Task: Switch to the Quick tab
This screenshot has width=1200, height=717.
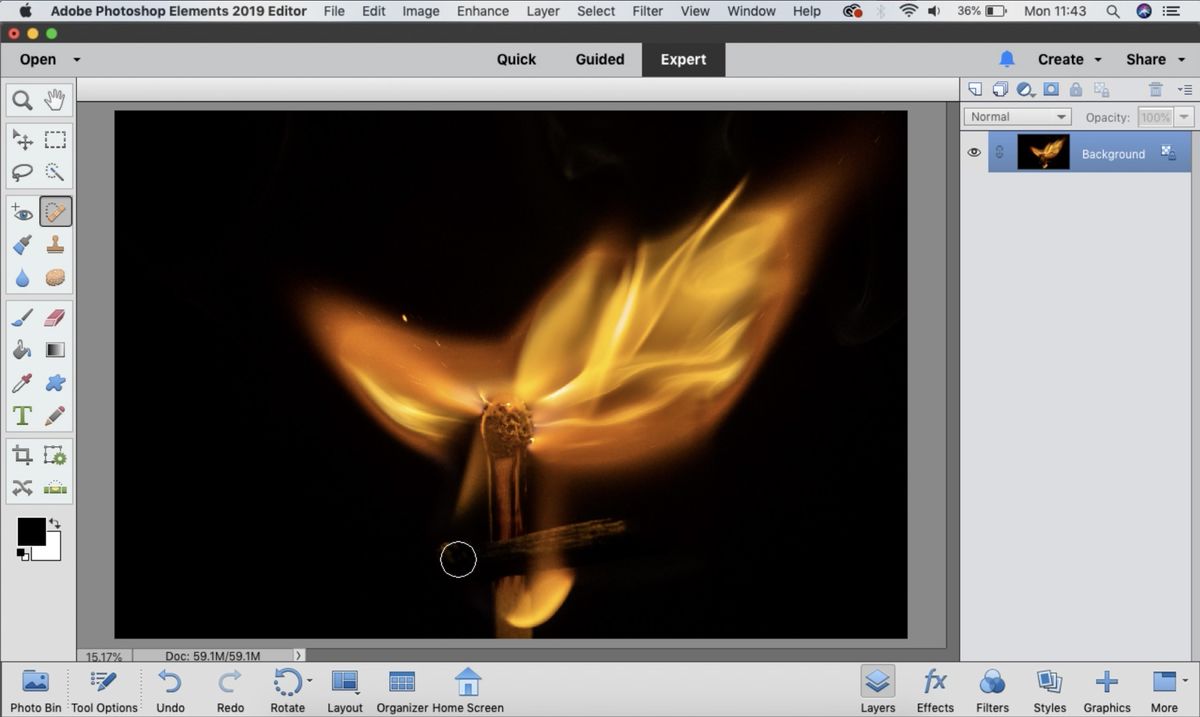Action: [x=516, y=59]
